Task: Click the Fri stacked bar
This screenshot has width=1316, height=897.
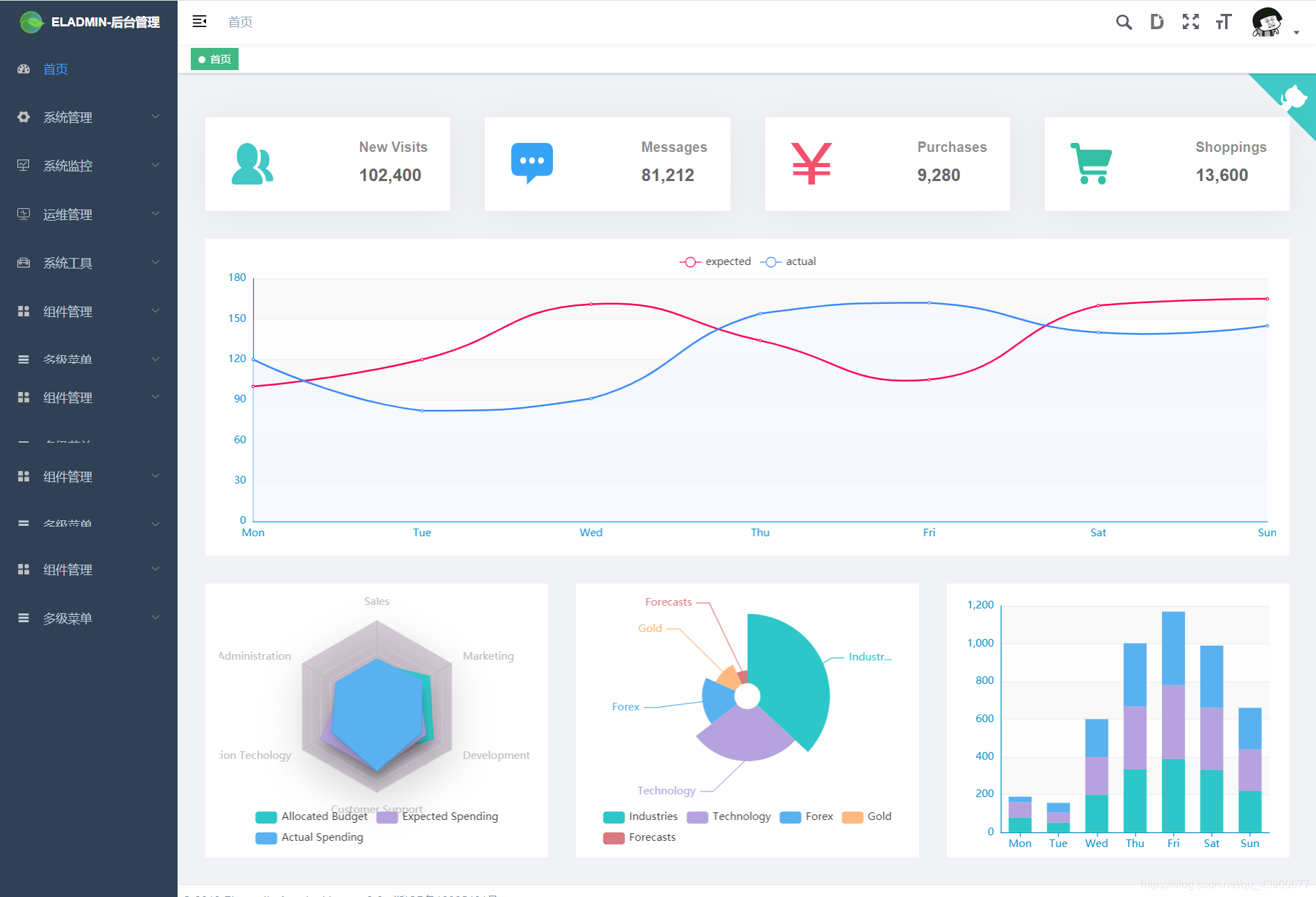Action: tap(1173, 721)
